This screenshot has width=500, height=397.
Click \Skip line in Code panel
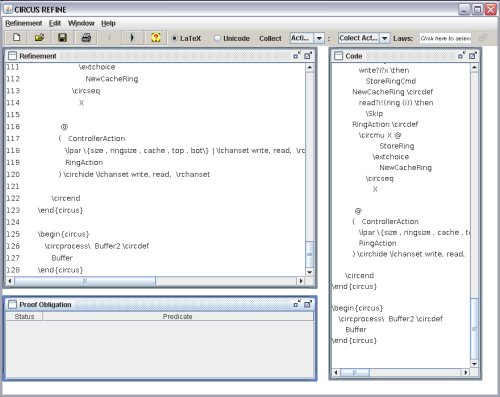374,113
